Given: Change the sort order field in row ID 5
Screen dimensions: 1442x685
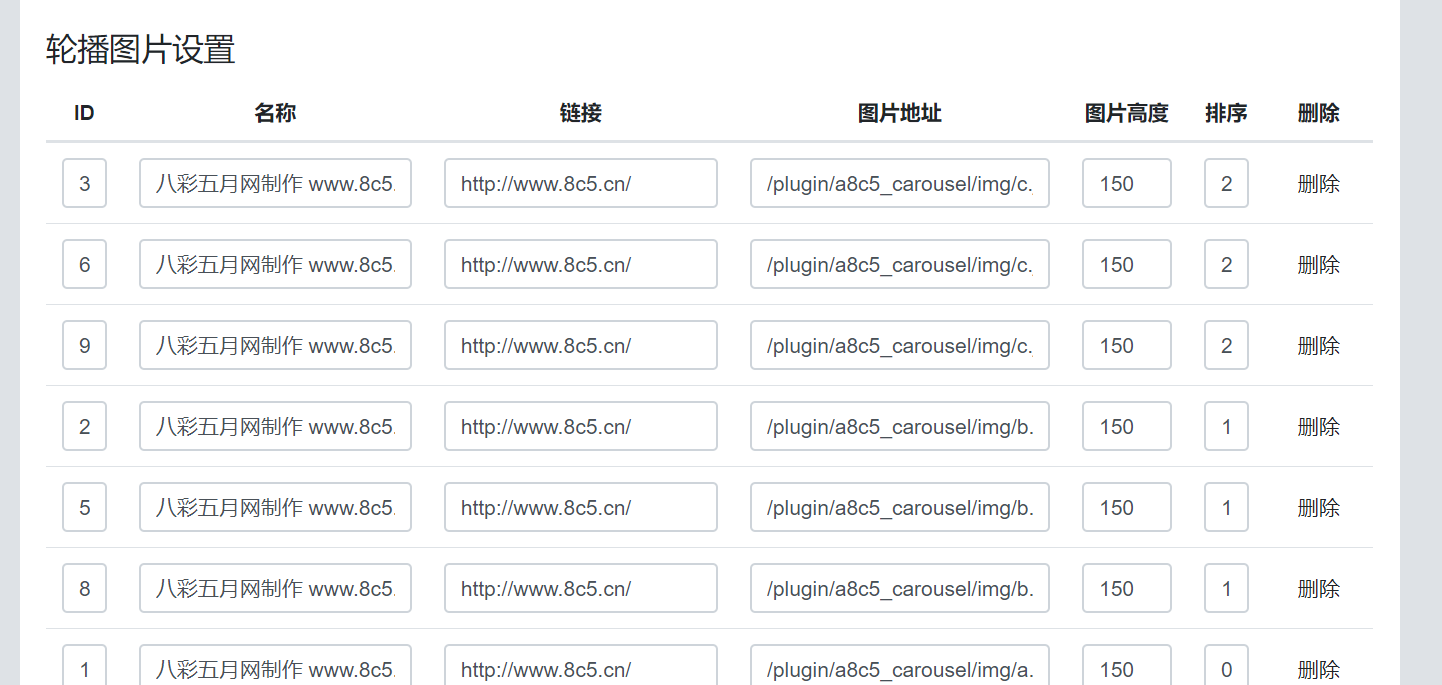Looking at the screenshot, I should pyautogui.click(x=1226, y=507).
